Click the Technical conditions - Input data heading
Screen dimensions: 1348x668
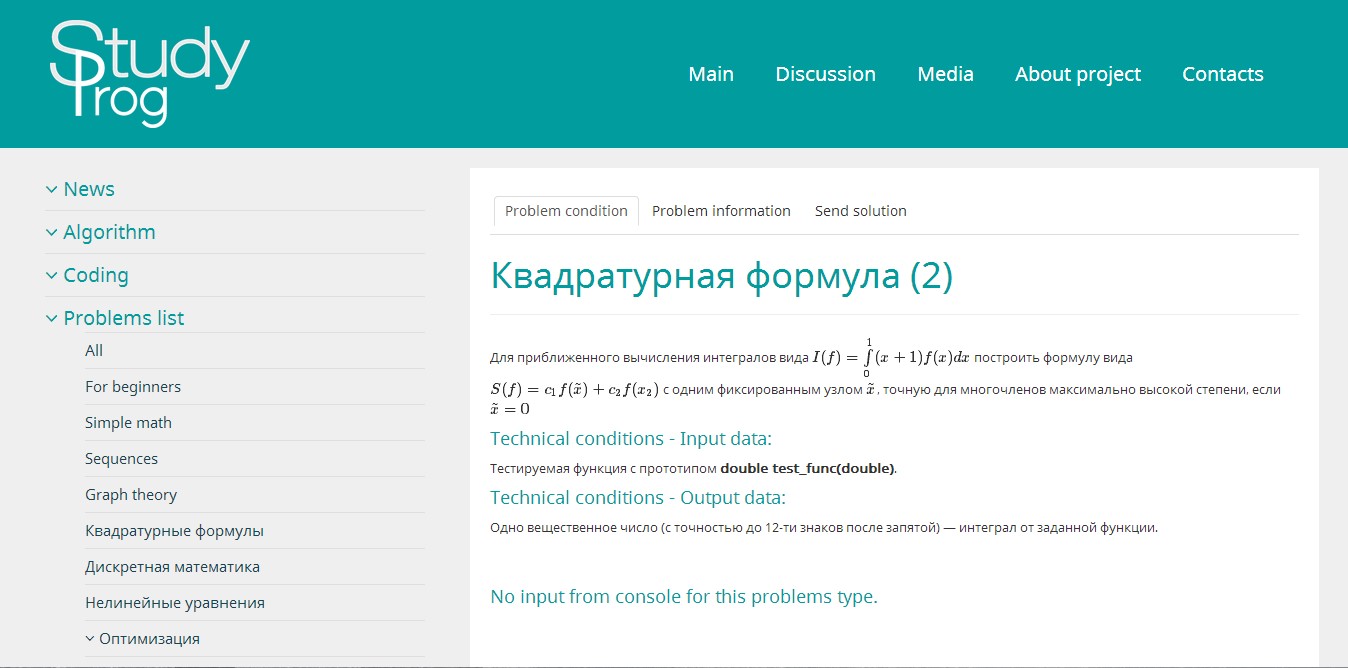[631, 439]
